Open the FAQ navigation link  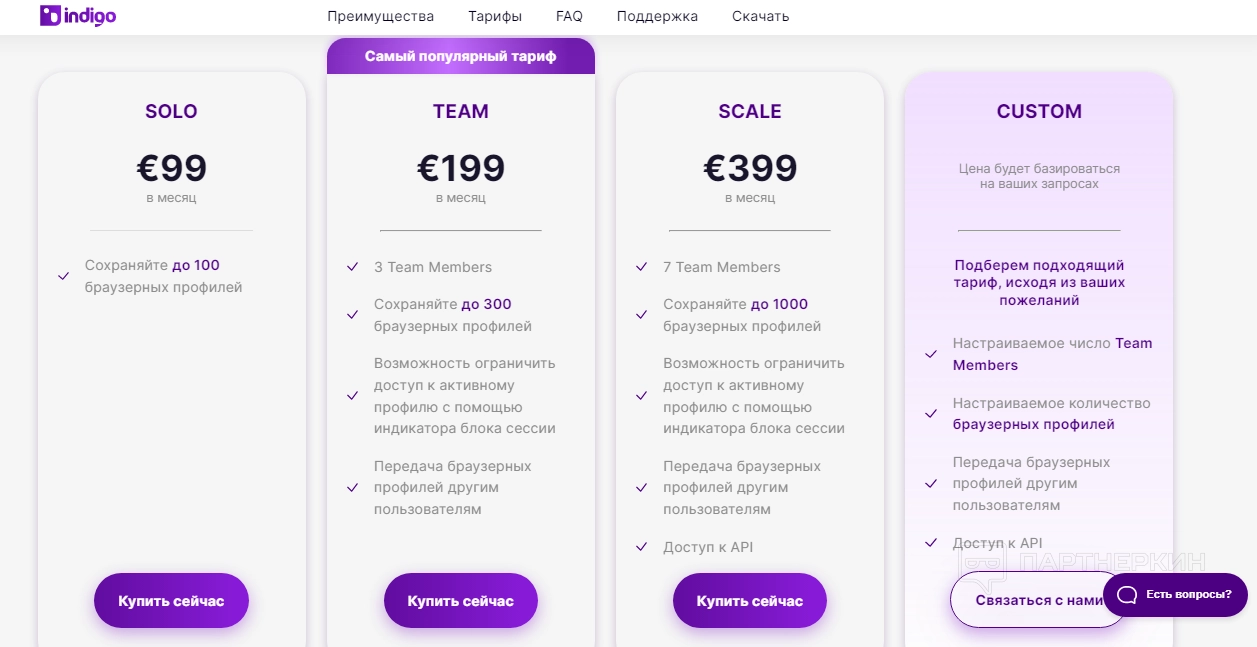pyautogui.click(x=569, y=16)
